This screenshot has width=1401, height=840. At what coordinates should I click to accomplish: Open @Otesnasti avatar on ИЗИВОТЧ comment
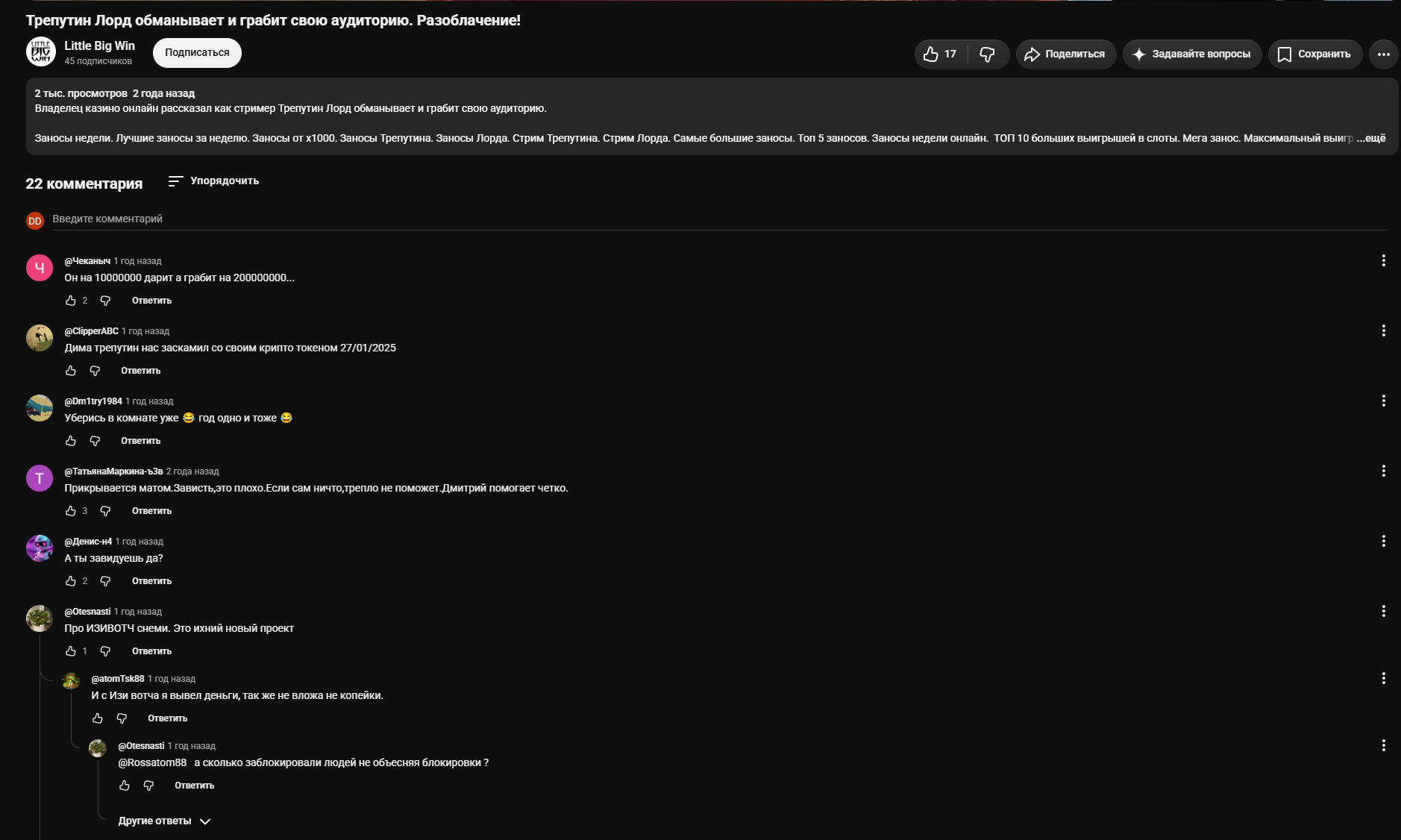(40, 618)
